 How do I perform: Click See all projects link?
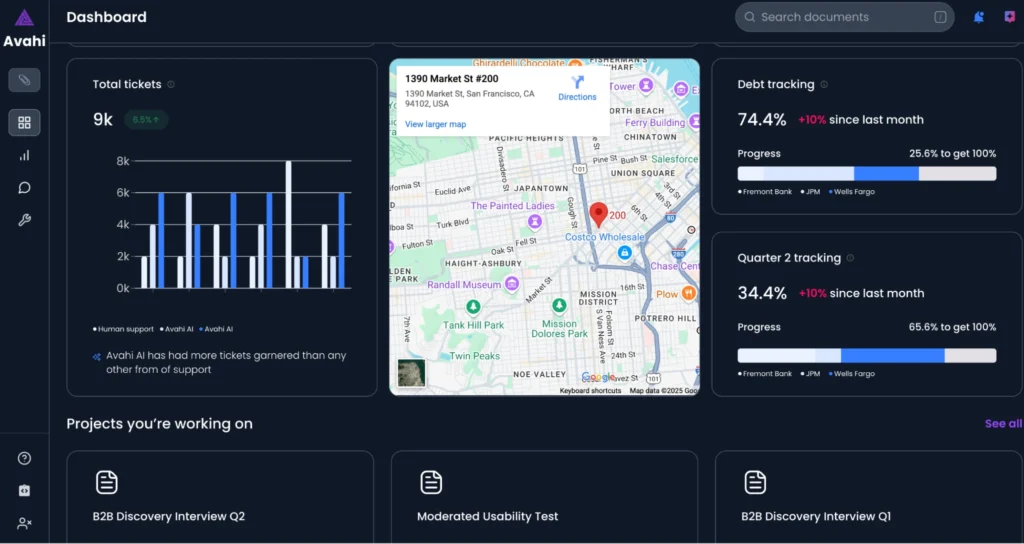click(x=1003, y=424)
